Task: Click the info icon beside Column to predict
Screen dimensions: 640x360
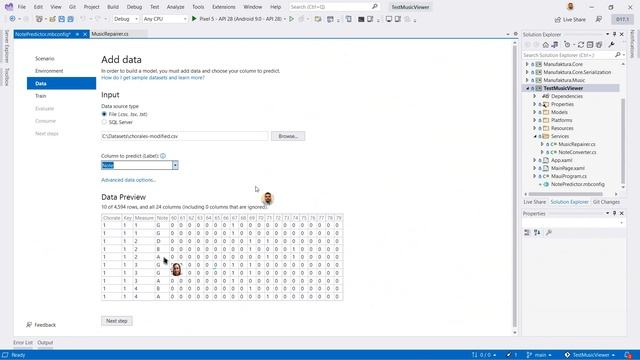Action: point(163,156)
